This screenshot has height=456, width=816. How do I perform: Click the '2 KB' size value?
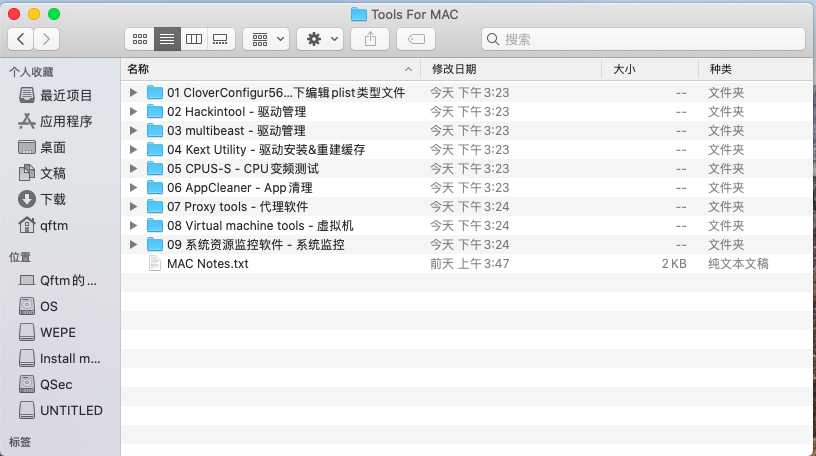click(674, 263)
